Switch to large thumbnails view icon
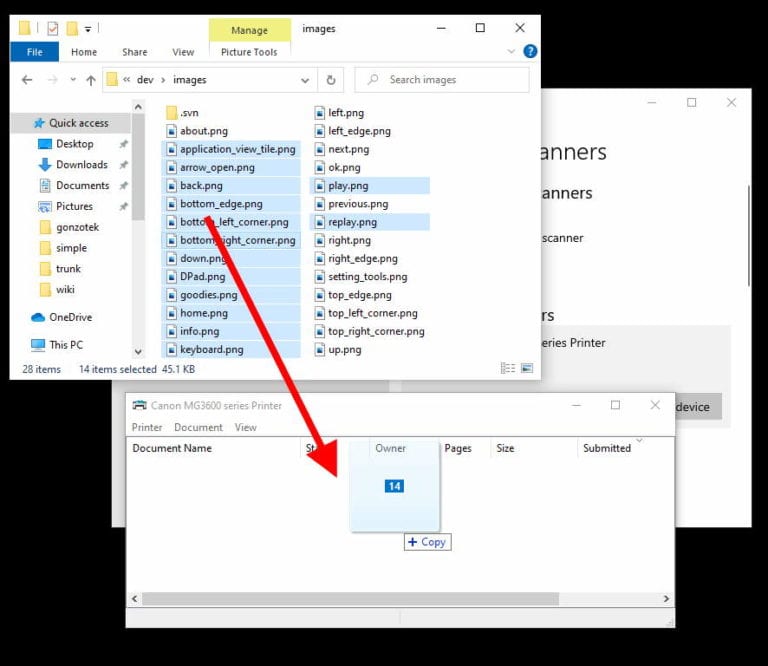768x666 pixels. (x=527, y=368)
